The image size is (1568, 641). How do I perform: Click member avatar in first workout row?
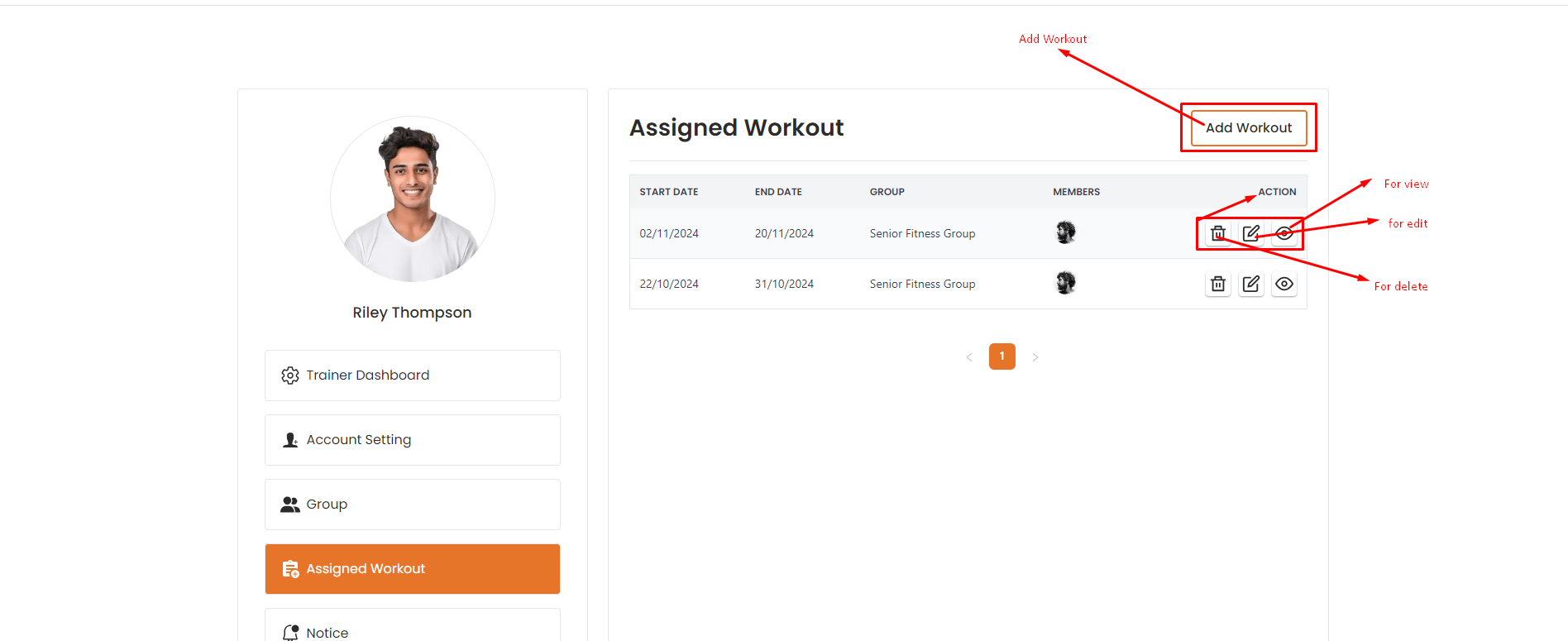pos(1066,232)
